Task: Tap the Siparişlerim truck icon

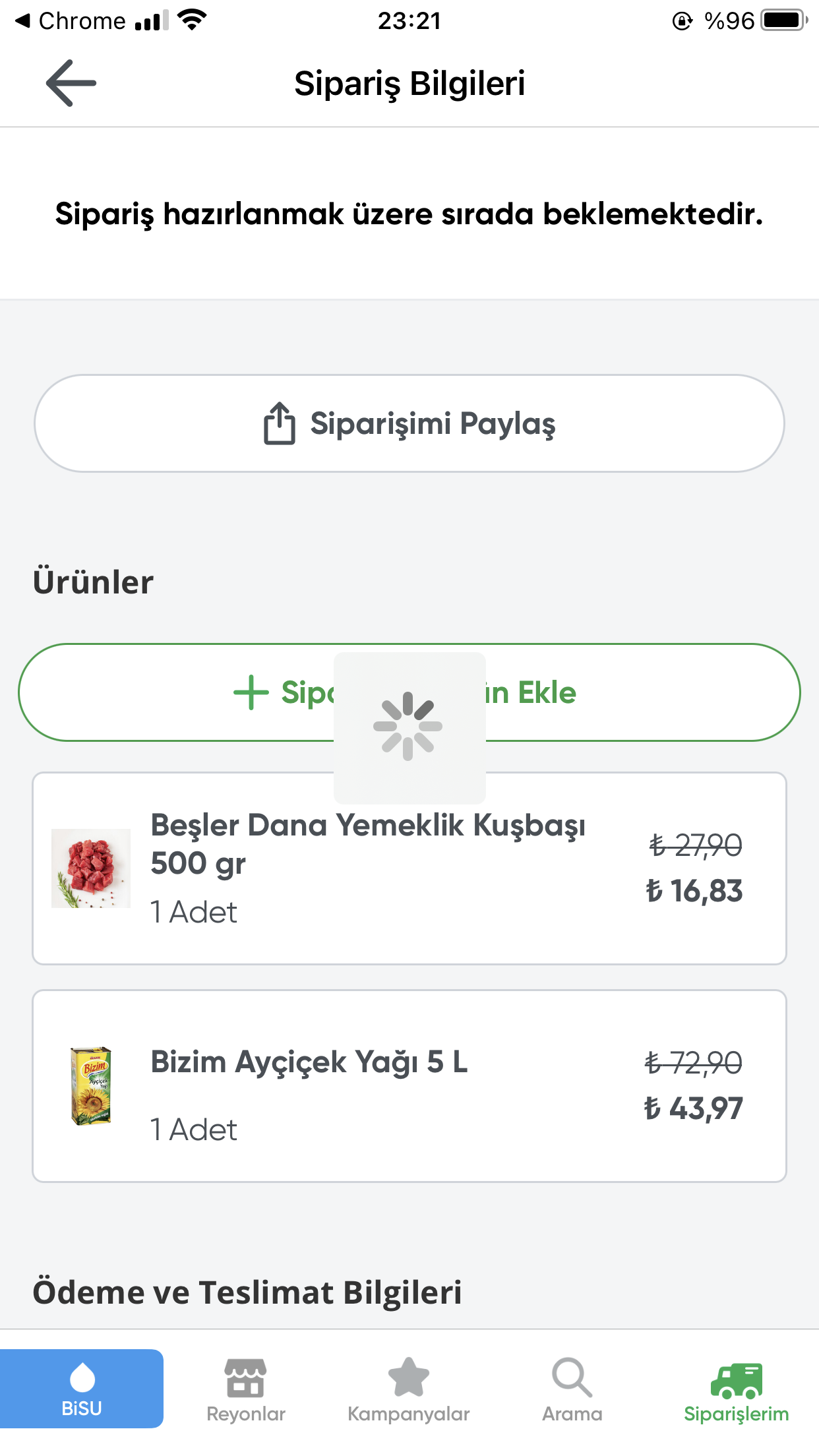Action: tap(737, 1380)
